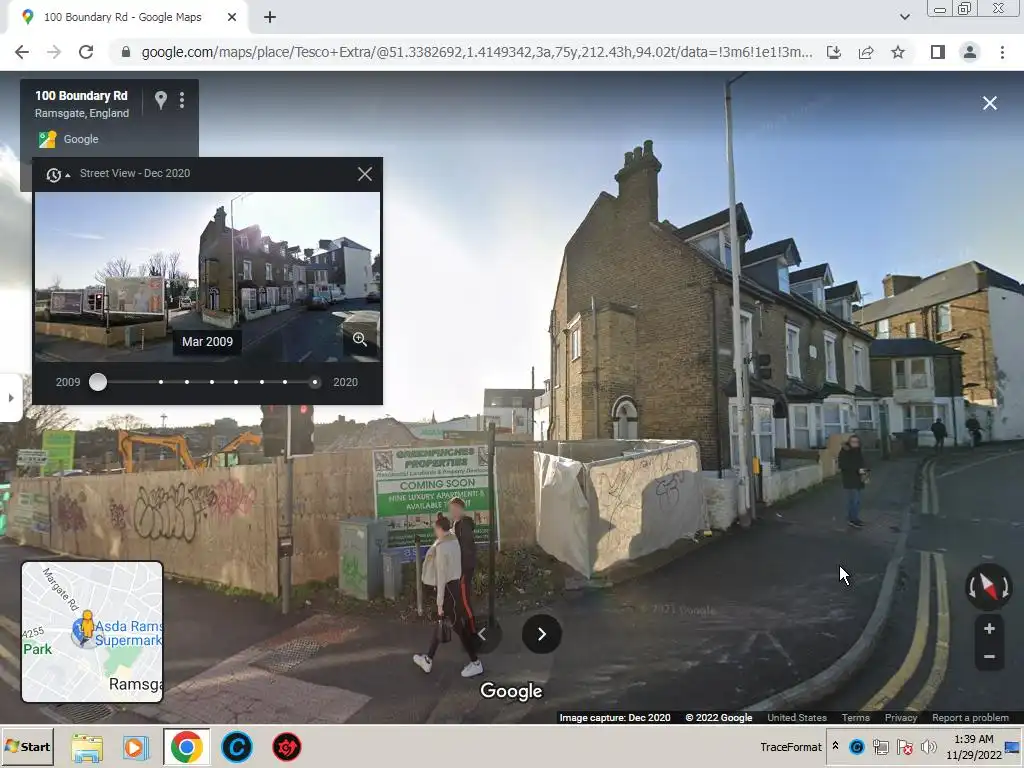The image size is (1024, 768).
Task: Toggle the browser side panel
Action: (x=938, y=52)
